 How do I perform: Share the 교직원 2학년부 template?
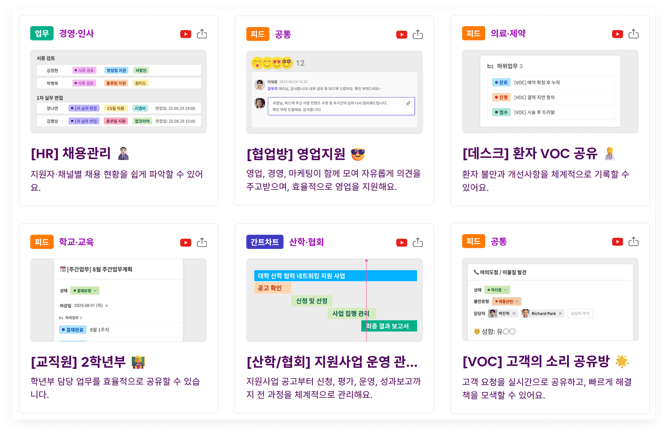pos(202,242)
